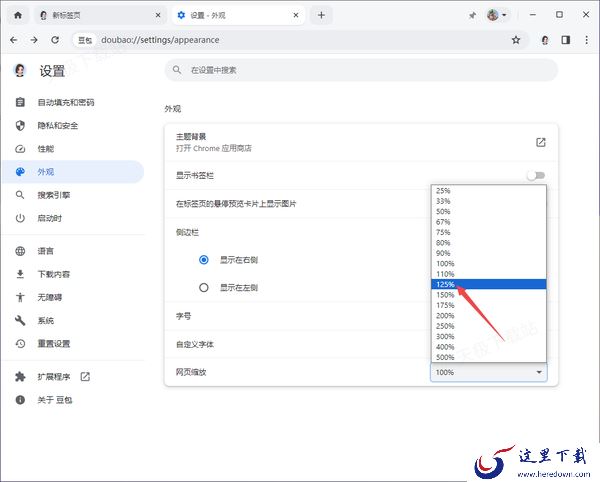Click the 在设置中搜索 search field

[x=360, y=70]
